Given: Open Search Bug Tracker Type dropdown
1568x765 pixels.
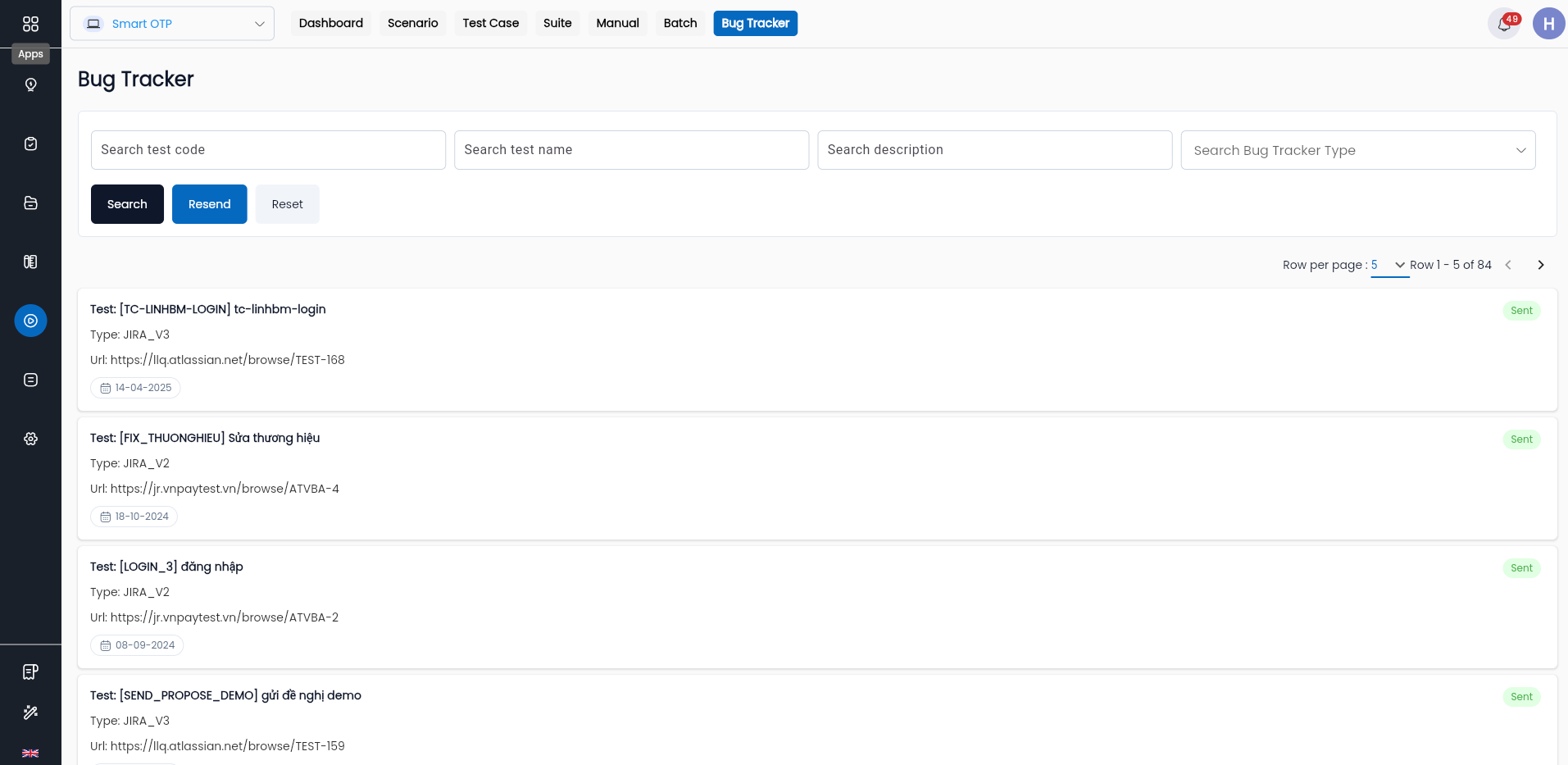Looking at the screenshot, I should click(1358, 150).
